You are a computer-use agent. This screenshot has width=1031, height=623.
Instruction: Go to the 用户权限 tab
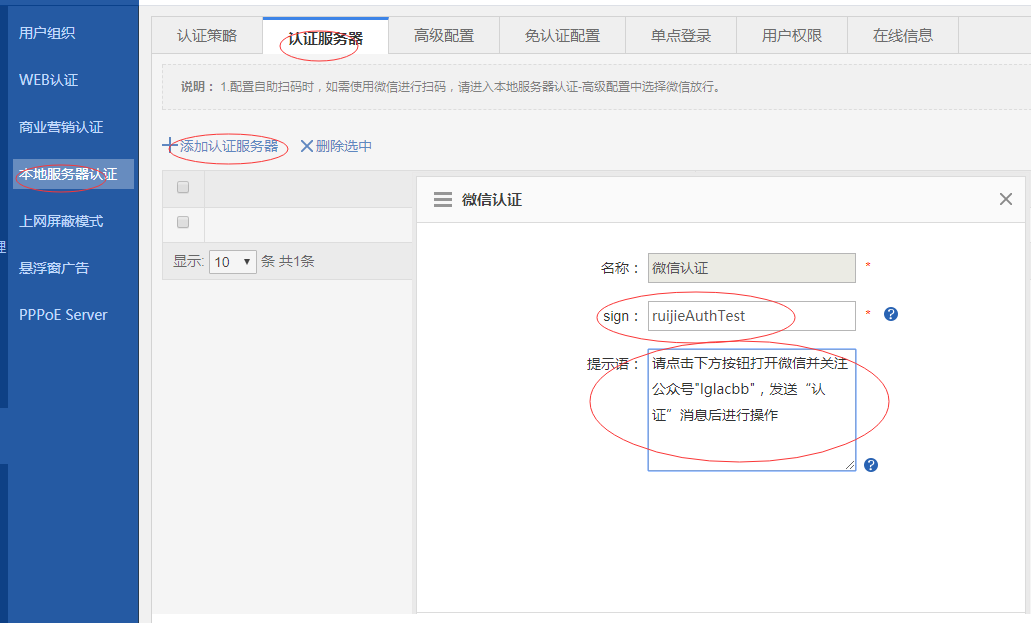click(x=792, y=35)
